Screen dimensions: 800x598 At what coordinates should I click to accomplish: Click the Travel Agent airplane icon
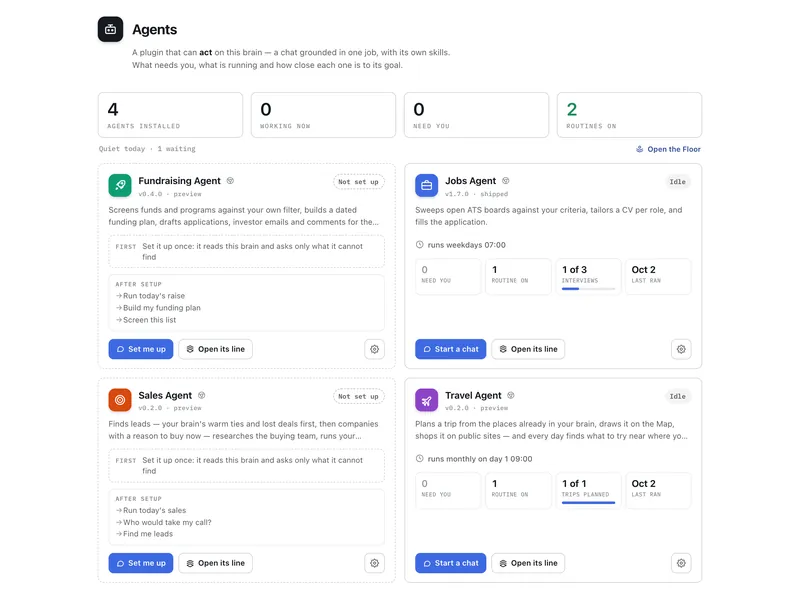[x=427, y=400]
